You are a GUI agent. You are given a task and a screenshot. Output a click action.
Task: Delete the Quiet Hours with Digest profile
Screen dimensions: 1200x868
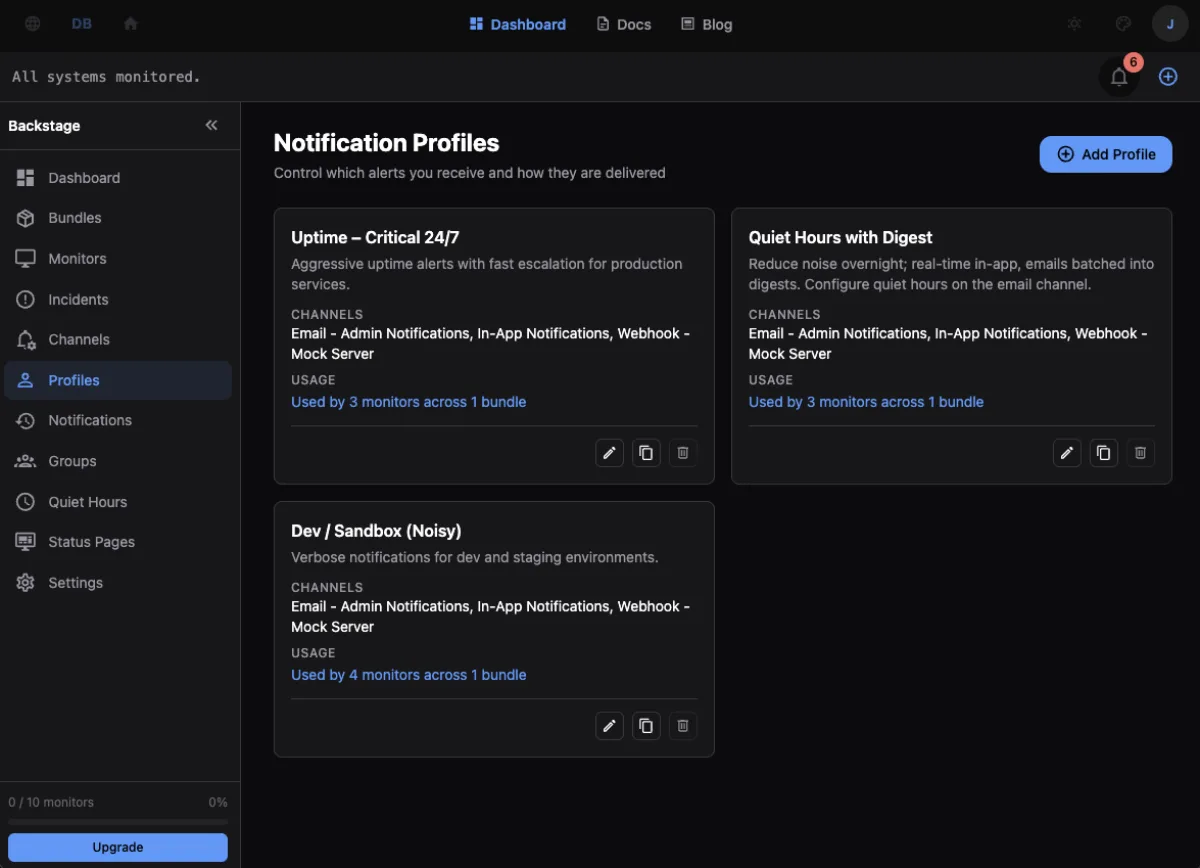click(1140, 453)
